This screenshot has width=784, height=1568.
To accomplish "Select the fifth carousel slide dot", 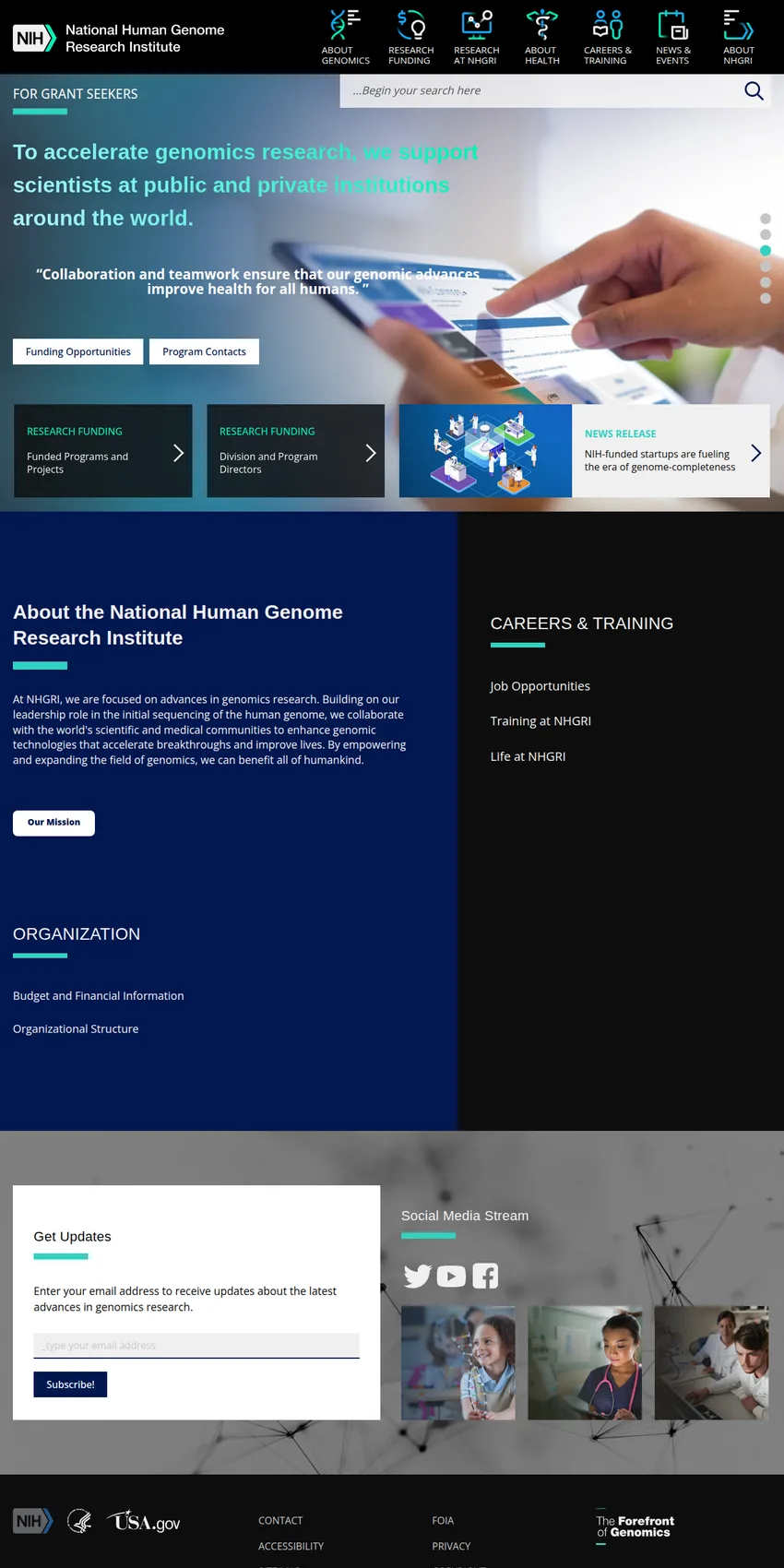I will pos(766,282).
